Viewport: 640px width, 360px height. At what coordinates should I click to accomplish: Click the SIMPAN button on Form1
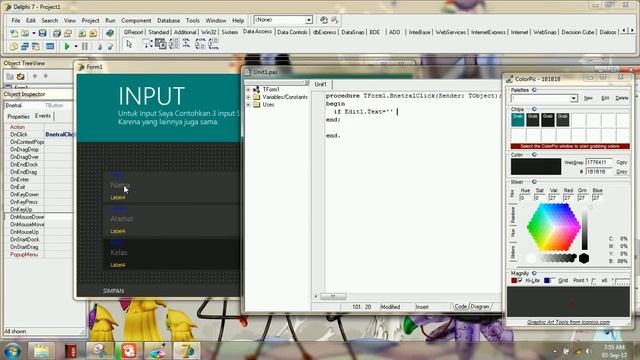[113, 291]
